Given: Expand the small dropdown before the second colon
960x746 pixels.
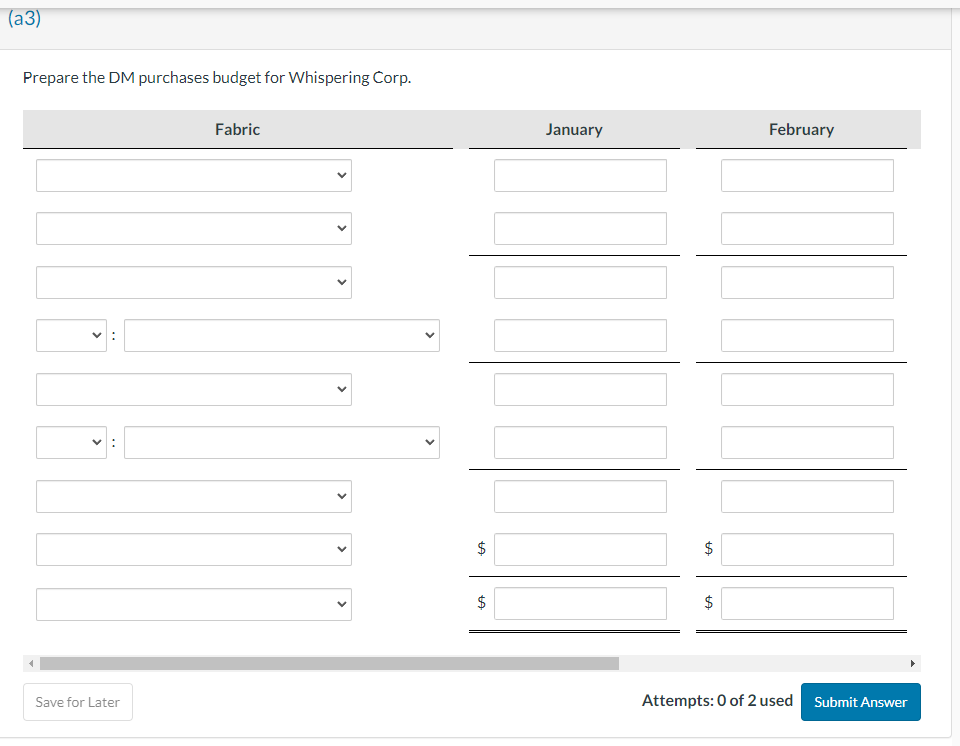Looking at the screenshot, I should click(71, 442).
